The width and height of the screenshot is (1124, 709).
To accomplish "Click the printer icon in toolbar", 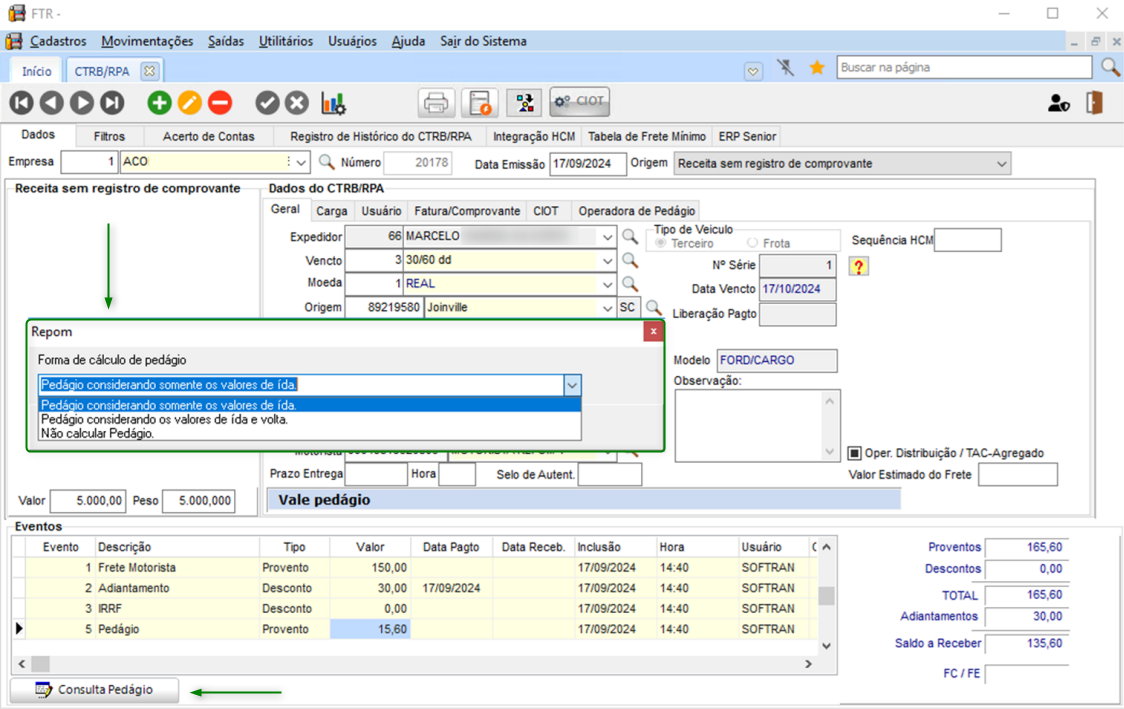I will 436,102.
